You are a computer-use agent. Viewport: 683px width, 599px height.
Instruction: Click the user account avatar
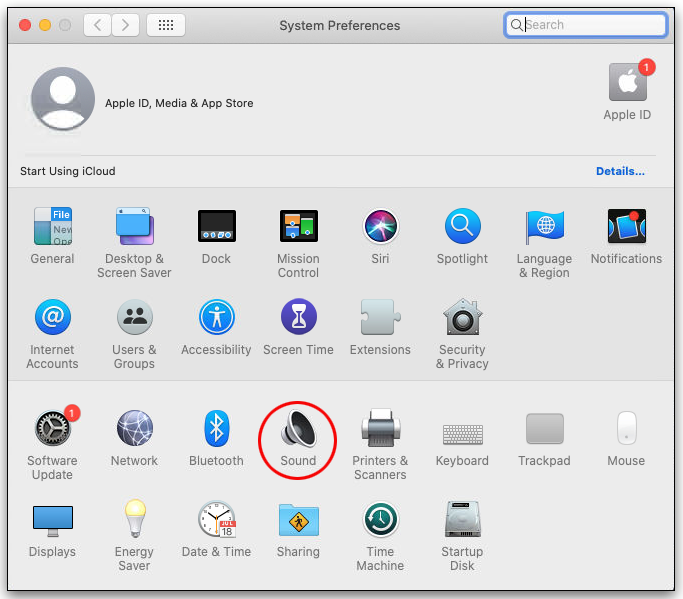63,99
